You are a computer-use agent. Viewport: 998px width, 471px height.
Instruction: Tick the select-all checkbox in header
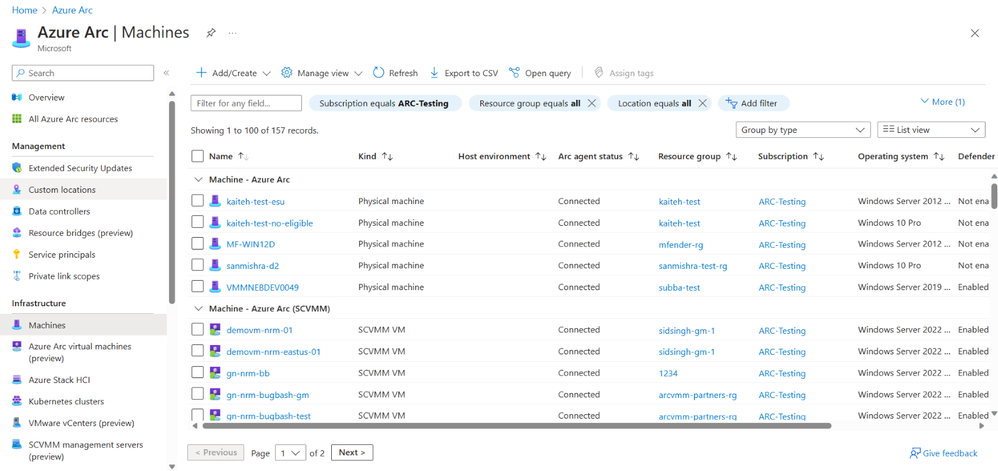[198, 156]
